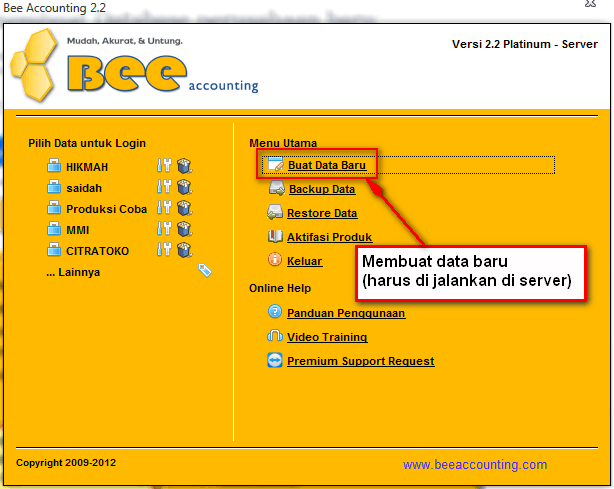
Task: Visit the www.beeaccounting.com website link
Action: [475, 465]
